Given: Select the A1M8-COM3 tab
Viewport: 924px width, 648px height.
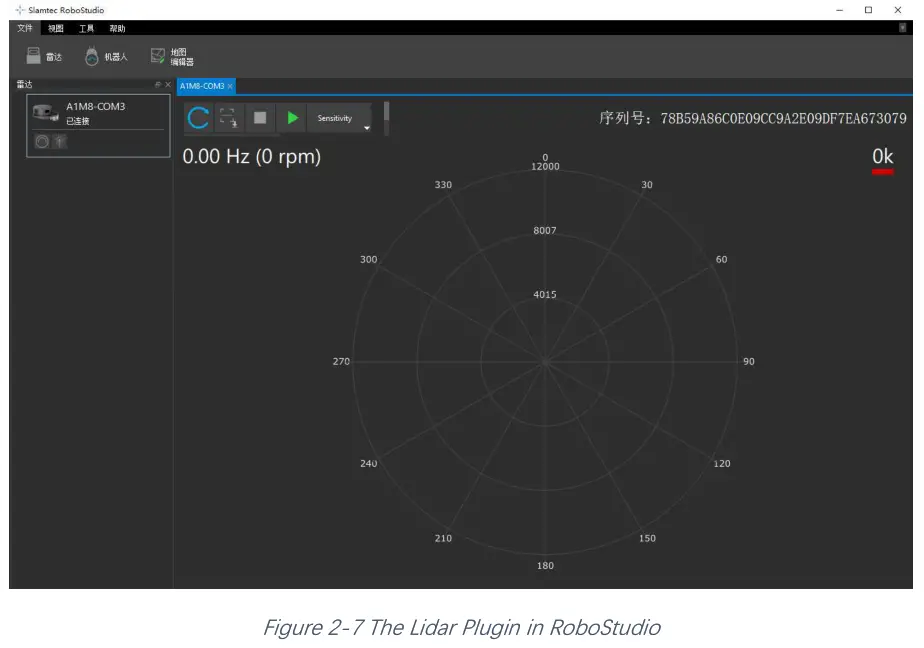Looking at the screenshot, I should pyautogui.click(x=200, y=86).
